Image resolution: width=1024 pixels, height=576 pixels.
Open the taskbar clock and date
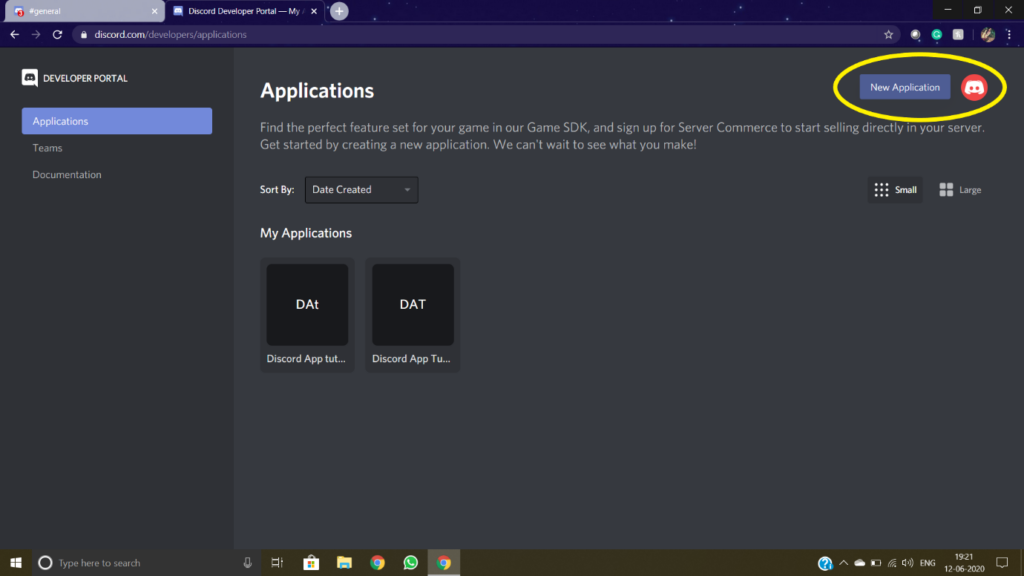click(x=964, y=562)
